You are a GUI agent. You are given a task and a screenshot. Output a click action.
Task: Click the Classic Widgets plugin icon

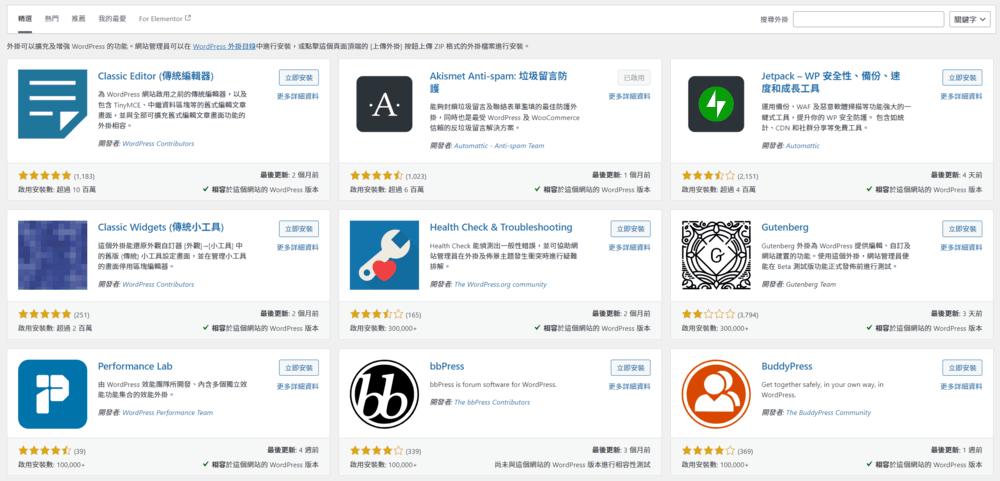(52, 255)
